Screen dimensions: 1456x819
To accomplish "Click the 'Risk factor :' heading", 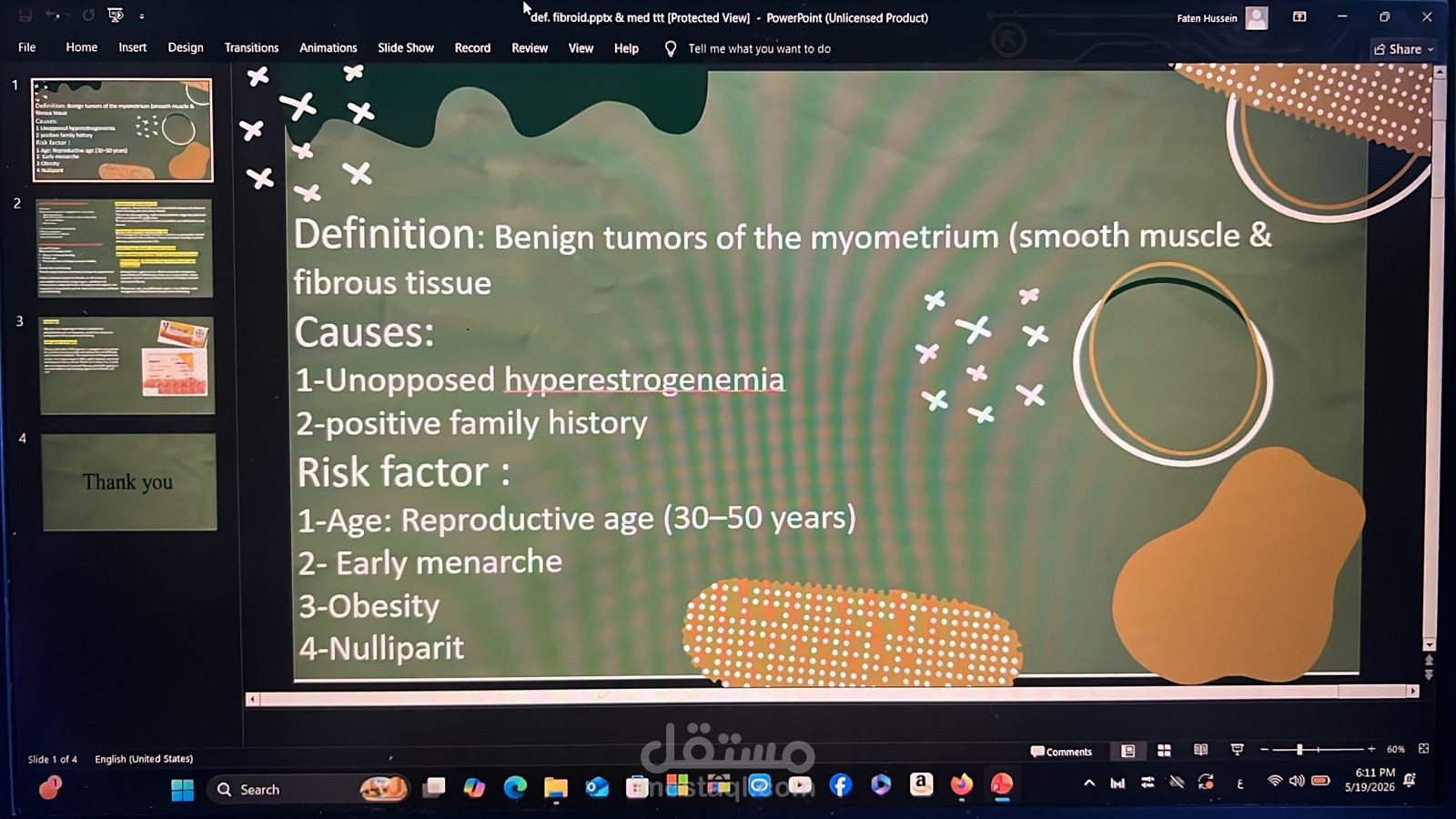I will coord(403,472).
